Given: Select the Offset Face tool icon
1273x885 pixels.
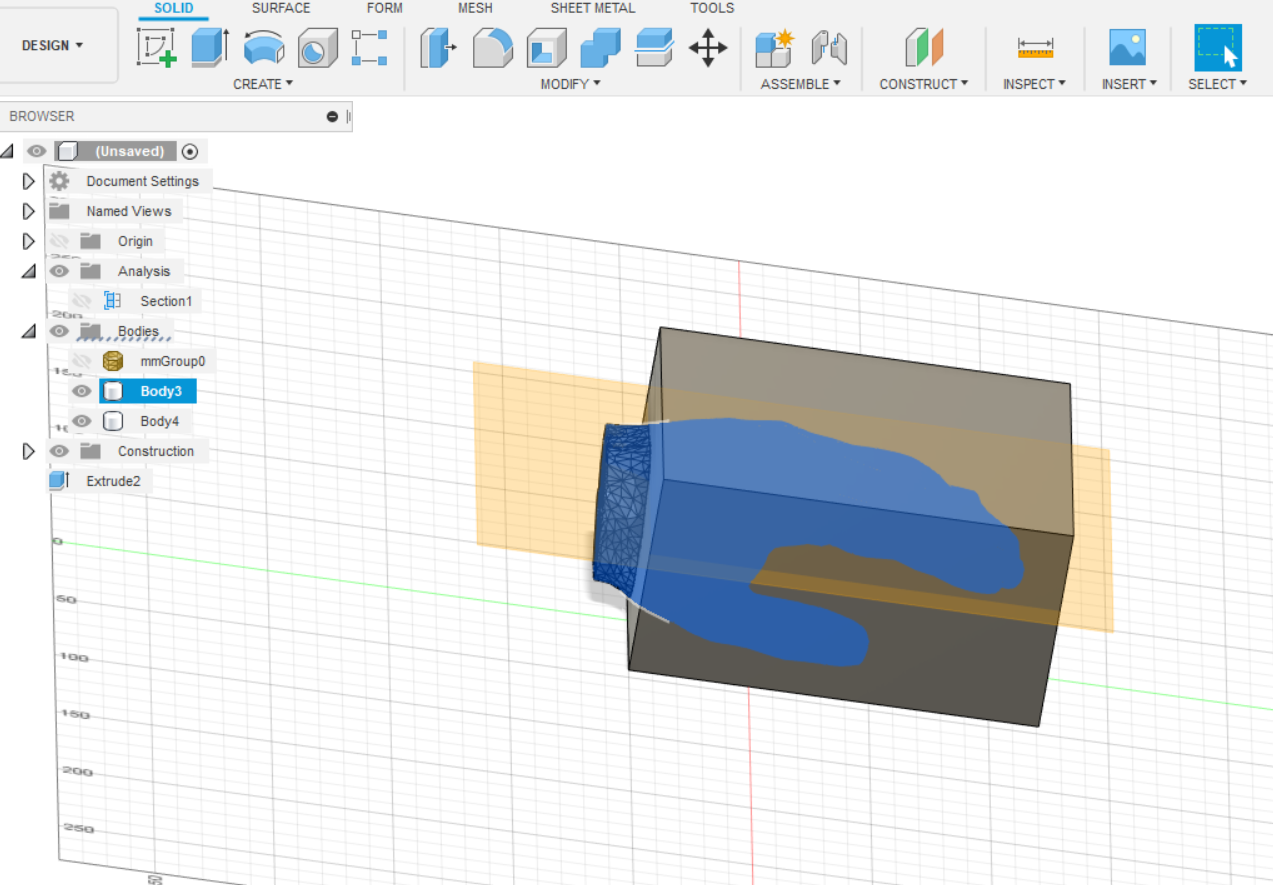Looking at the screenshot, I should point(654,48).
